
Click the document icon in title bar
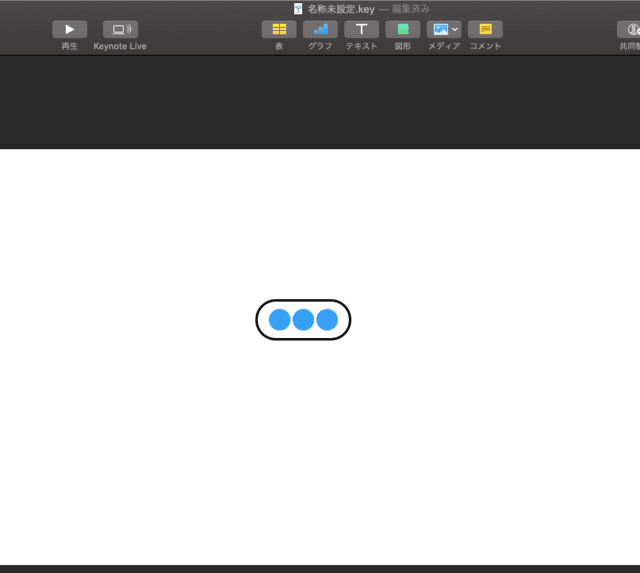[298, 9]
